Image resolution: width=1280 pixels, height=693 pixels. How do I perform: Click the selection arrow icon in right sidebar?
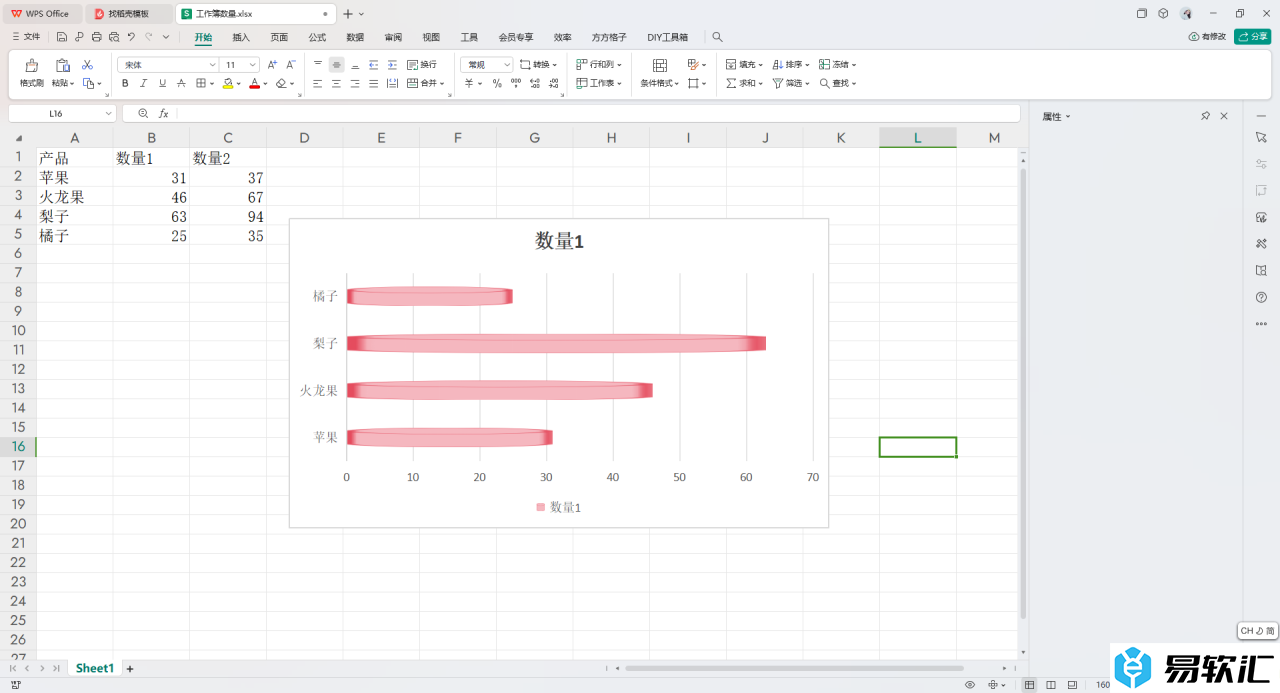(x=1261, y=137)
